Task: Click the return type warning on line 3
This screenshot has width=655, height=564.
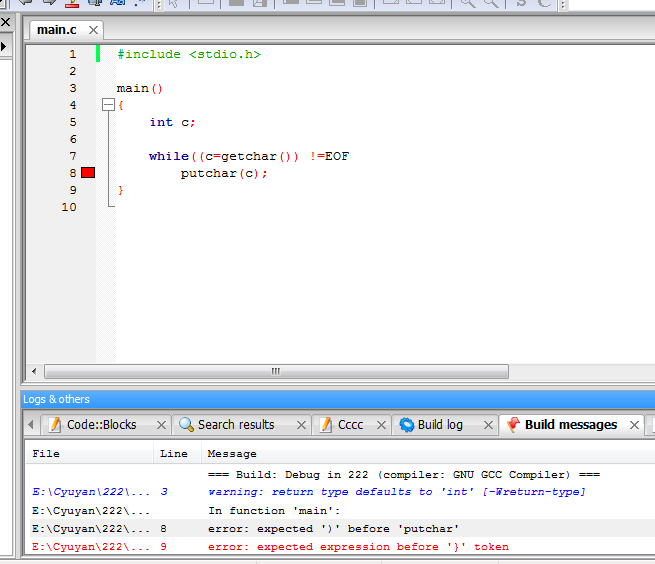Action: 396,492
